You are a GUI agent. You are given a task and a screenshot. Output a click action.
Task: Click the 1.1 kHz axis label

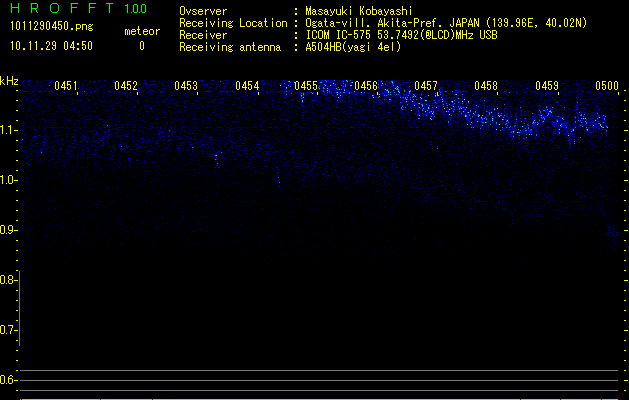click(x=8, y=130)
